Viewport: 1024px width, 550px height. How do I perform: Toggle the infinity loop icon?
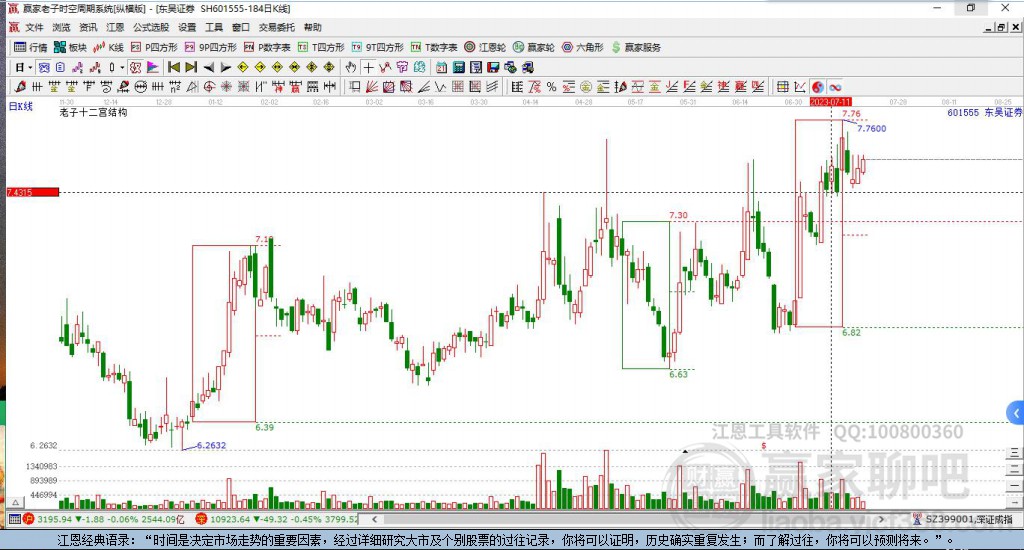835,87
